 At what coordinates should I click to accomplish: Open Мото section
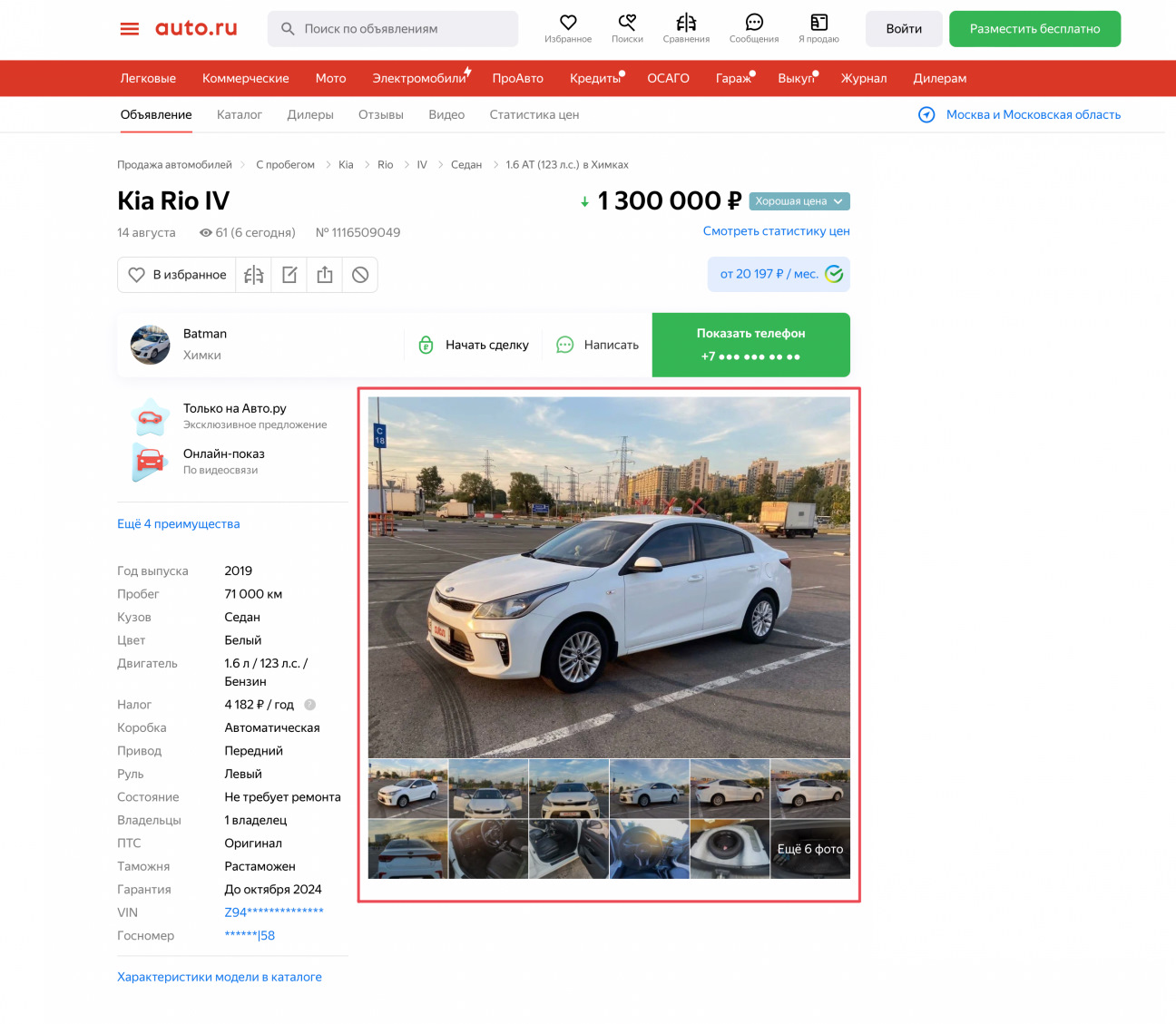click(330, 78)
